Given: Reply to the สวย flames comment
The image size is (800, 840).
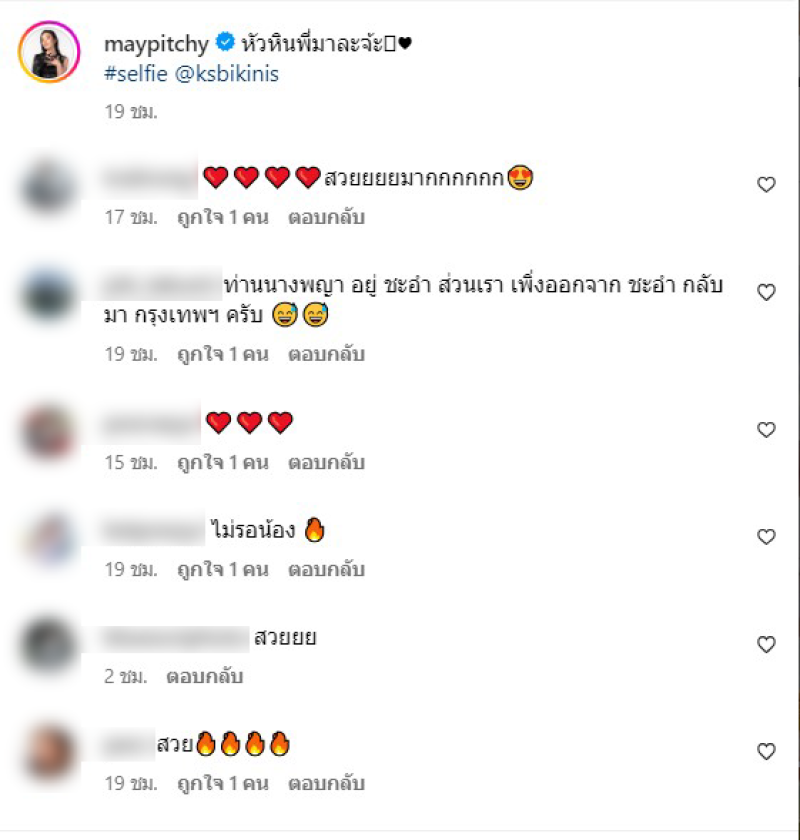Looking at the screenshot, I should 326,784.
